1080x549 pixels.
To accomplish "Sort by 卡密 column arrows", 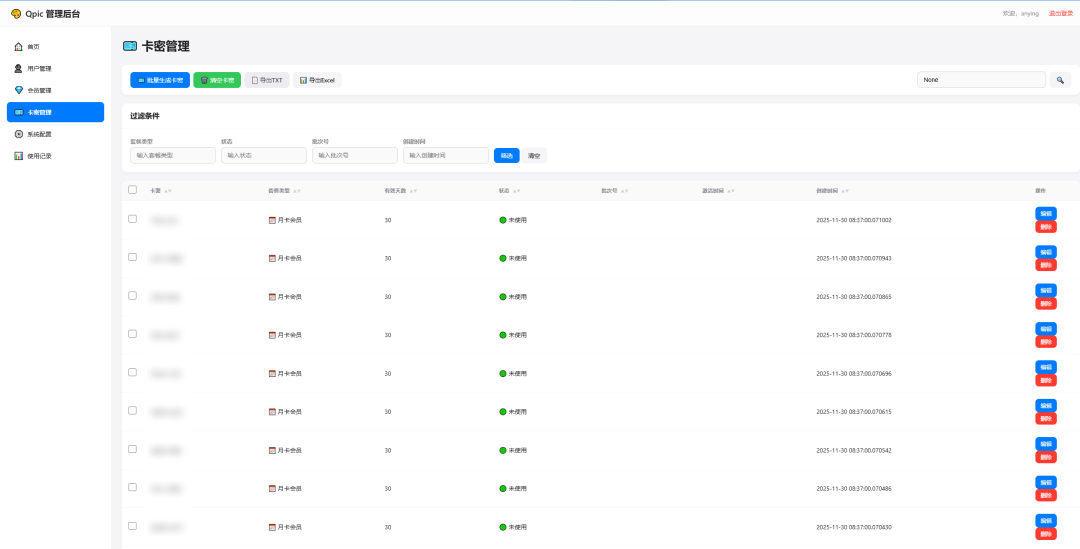I will [168, 191].
